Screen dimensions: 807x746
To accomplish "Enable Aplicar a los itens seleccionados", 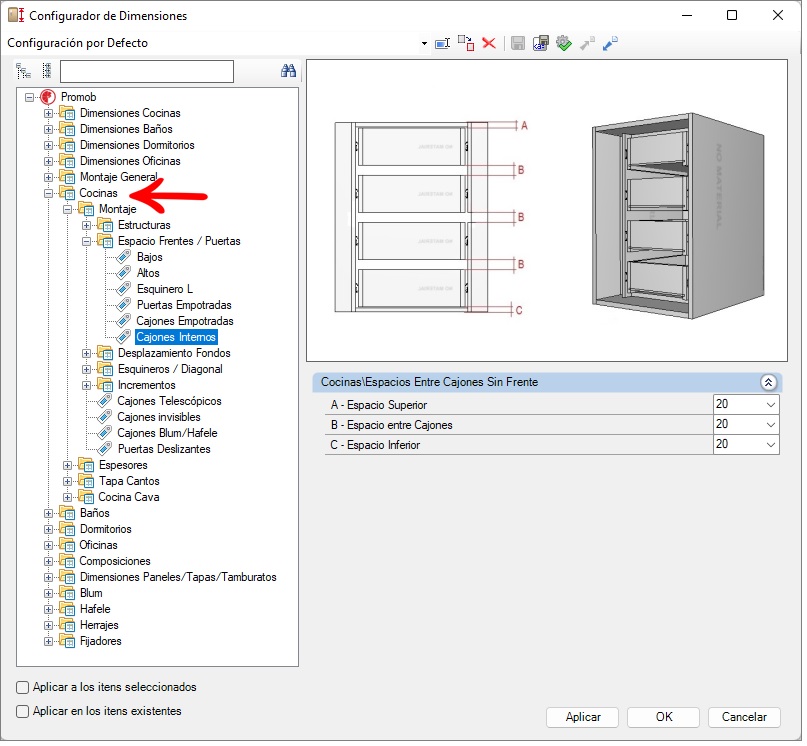I will click(23, 688).
